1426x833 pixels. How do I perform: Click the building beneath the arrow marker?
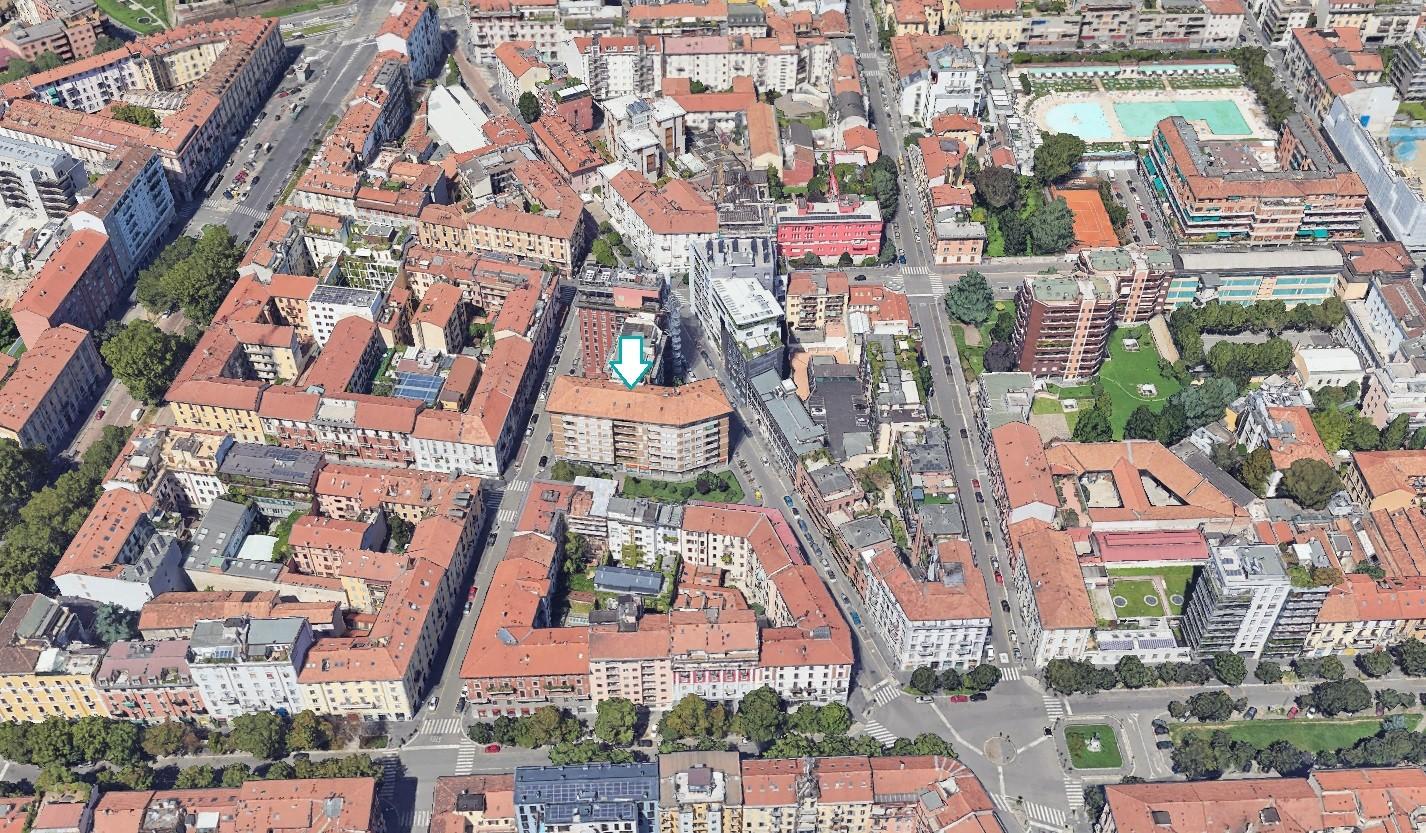pos(640,425)
